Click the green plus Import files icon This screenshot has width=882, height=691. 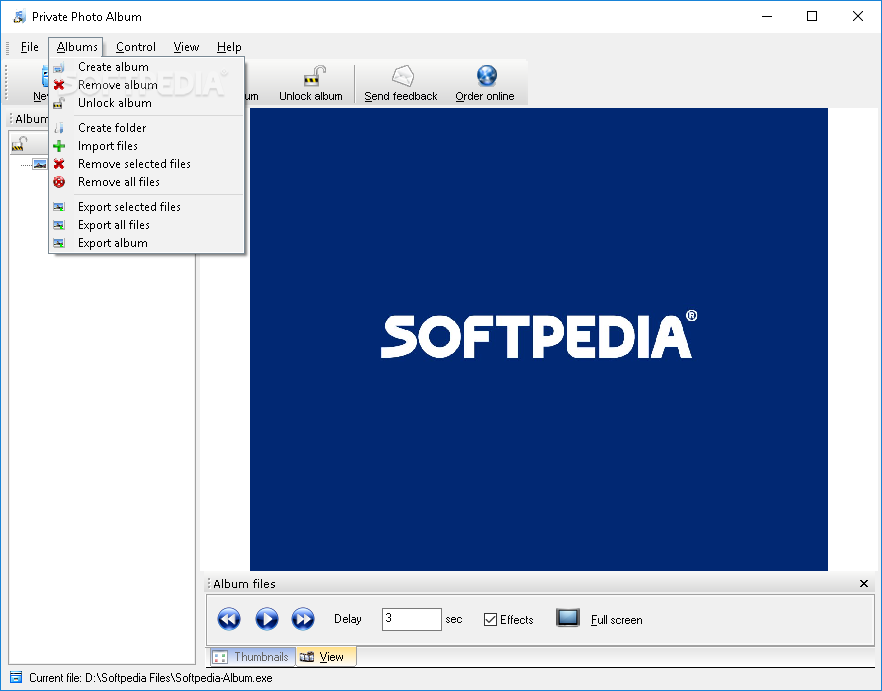tap(59, 146)
